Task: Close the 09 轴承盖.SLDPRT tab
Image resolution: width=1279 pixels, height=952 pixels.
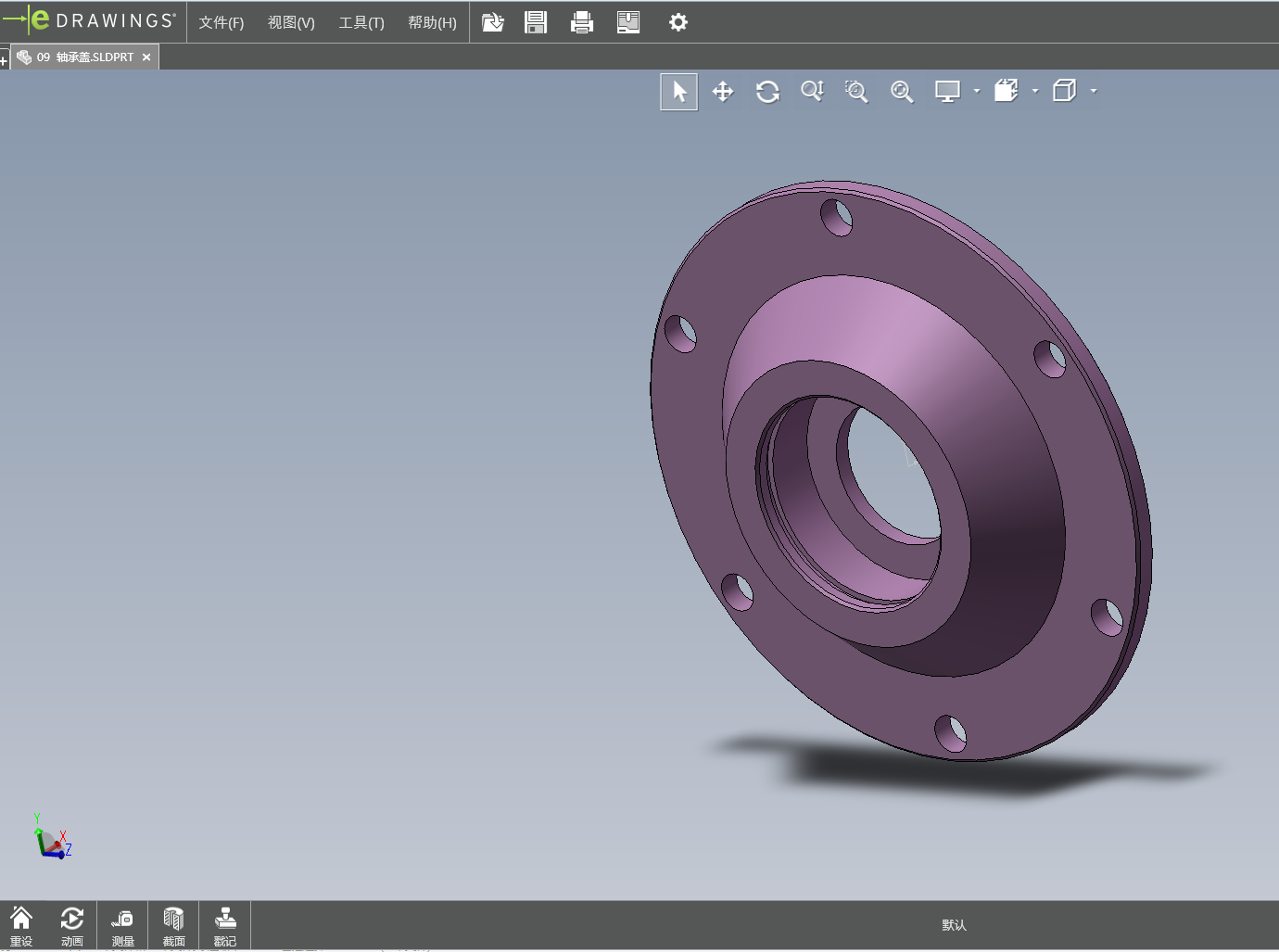Action: click(146, 57)
